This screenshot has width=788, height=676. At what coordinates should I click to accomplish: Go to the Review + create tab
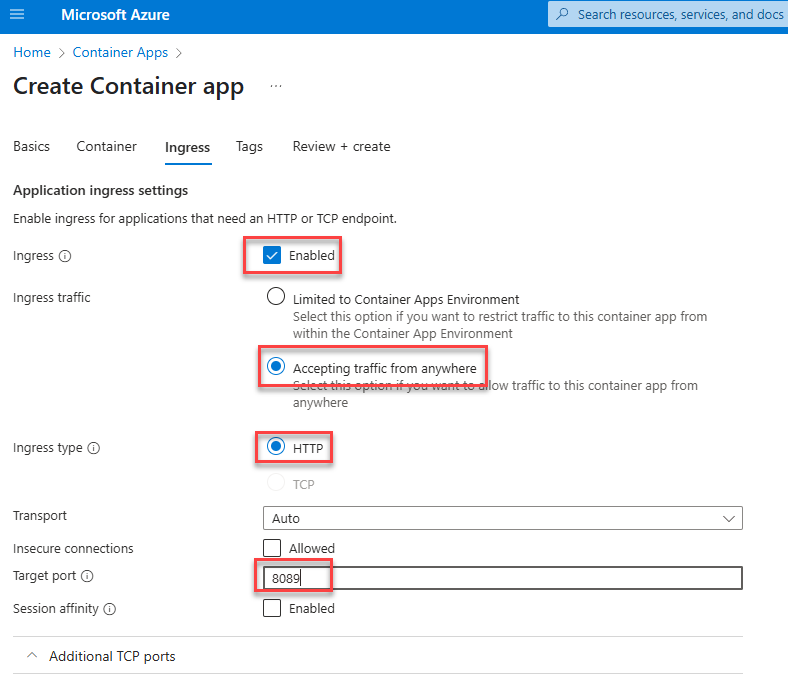[341, 147]
